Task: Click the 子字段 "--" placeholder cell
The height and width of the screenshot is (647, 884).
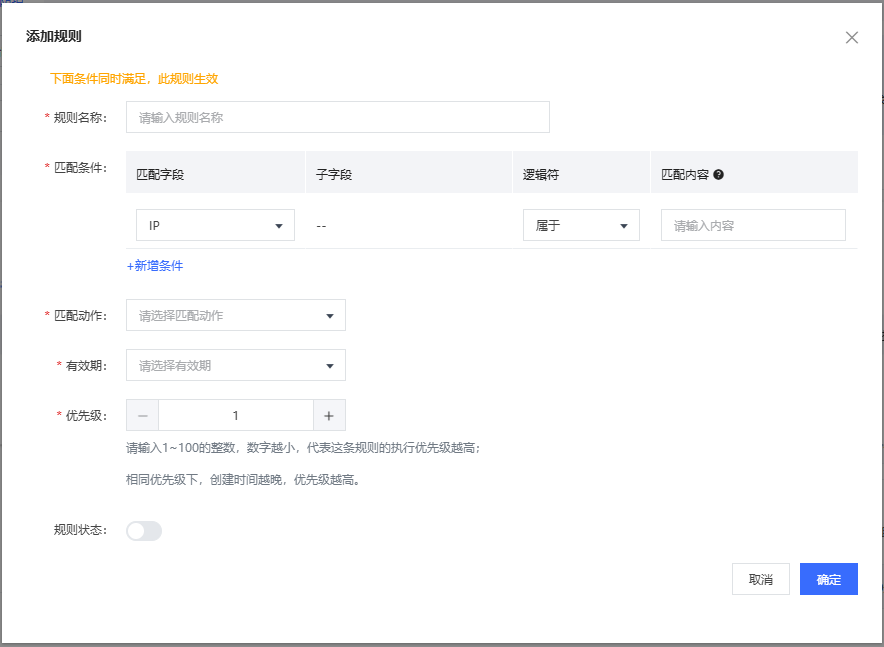Action: click(322, 226)
